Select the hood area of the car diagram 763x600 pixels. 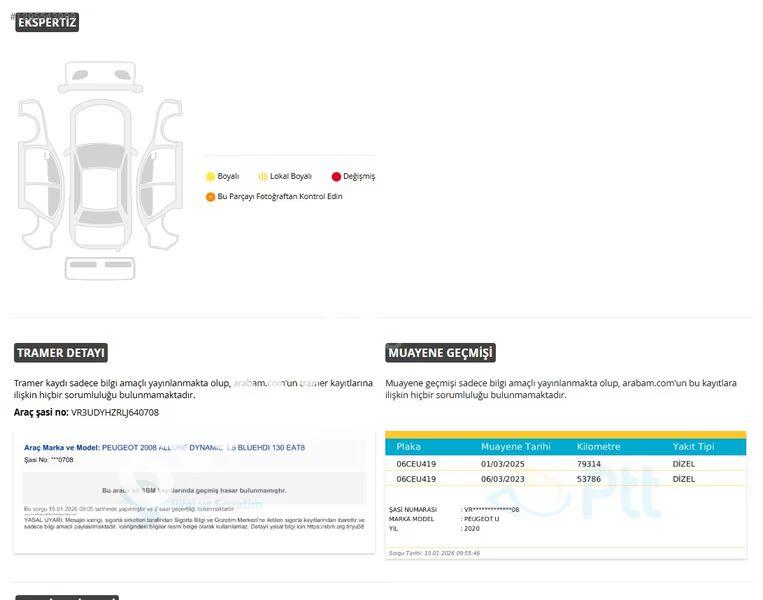(100, 122)
